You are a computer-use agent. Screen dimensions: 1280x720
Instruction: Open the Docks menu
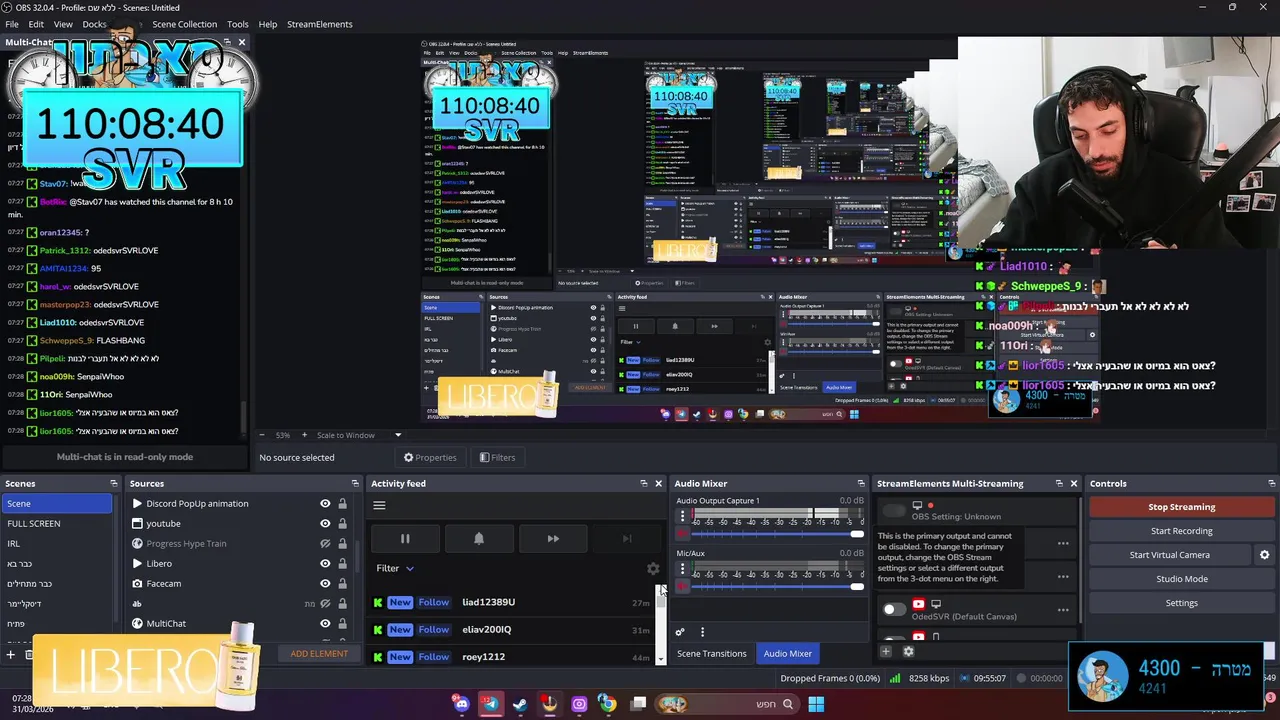point(94,24)
